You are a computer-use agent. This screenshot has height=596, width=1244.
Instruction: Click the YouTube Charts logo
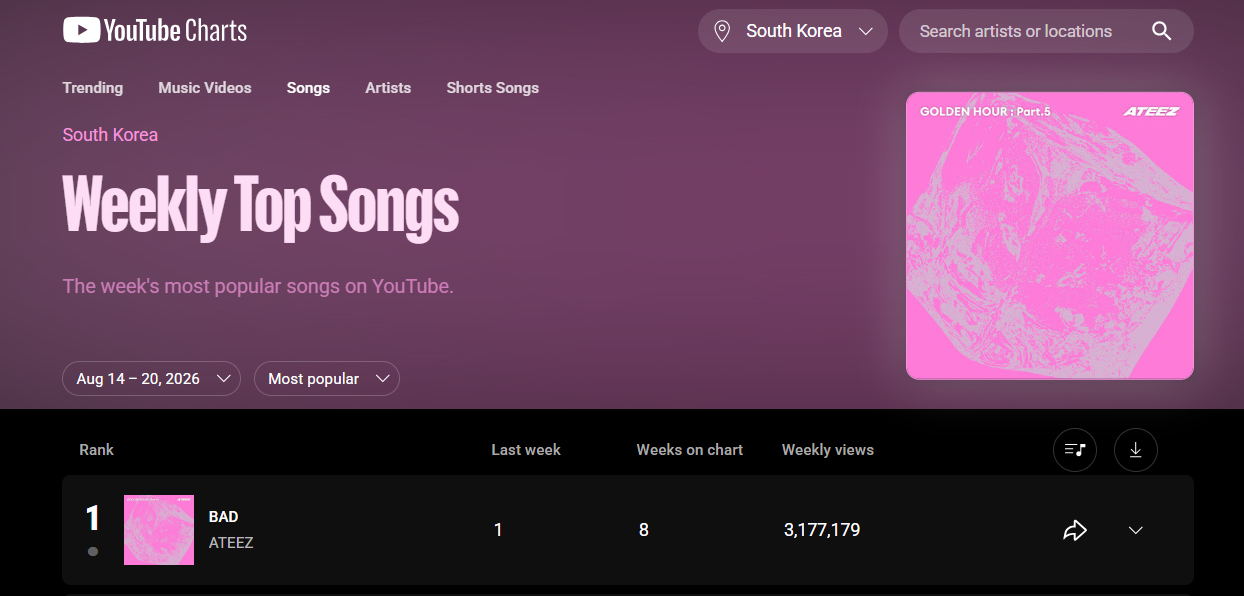(155, 31)
